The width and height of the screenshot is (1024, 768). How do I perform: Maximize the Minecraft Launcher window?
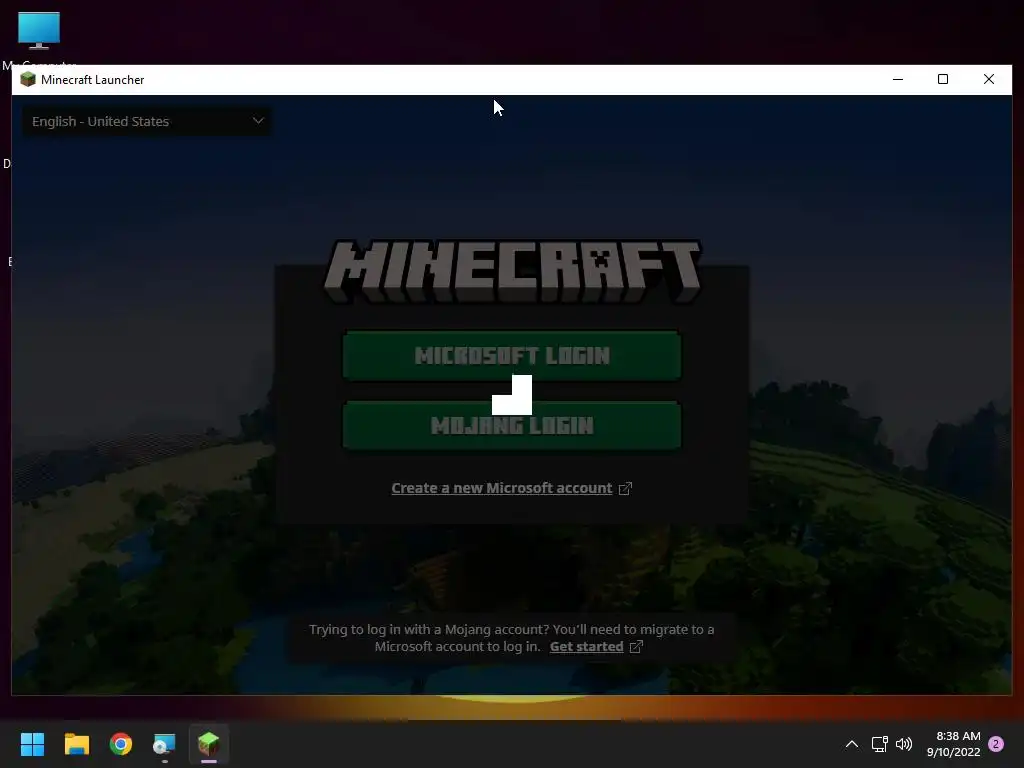tap(943, 80)
